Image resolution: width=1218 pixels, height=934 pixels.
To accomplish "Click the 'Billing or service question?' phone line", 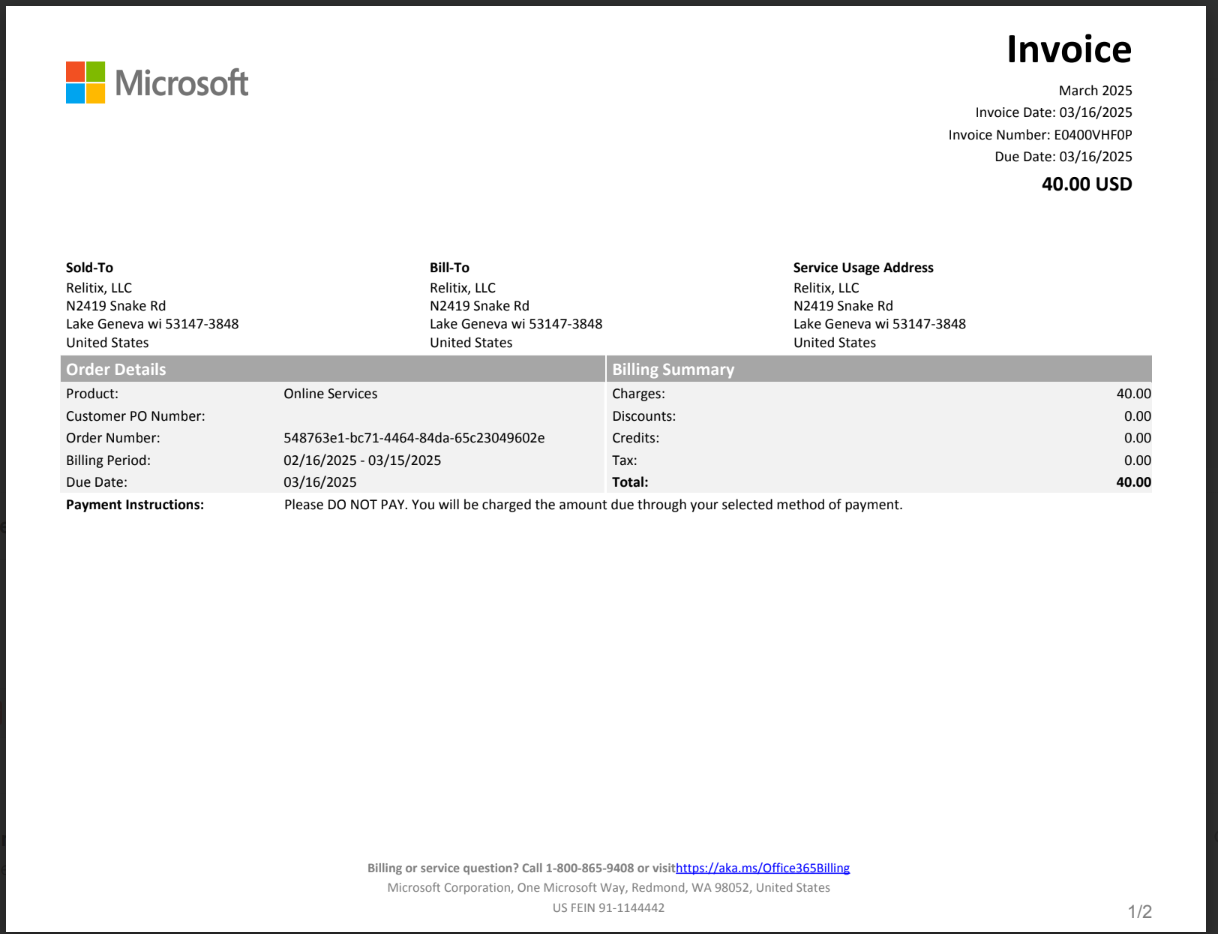I will 522,868.
